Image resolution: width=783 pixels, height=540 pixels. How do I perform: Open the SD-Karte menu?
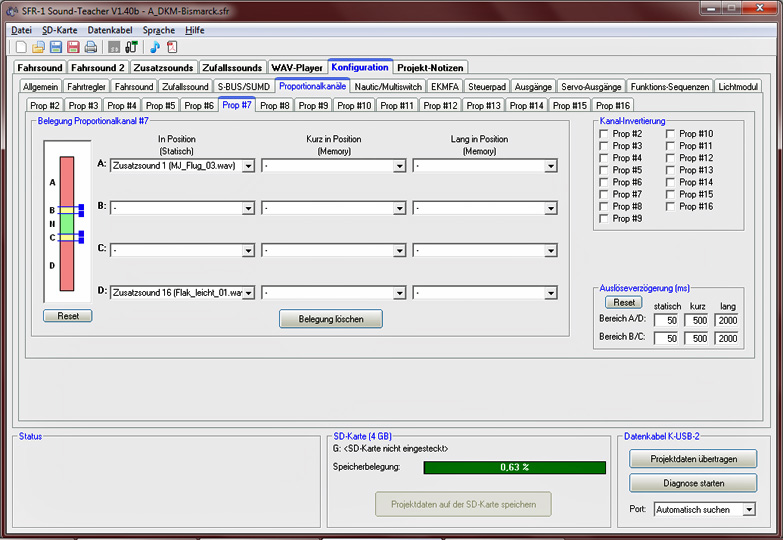click(x=59, y=30)
